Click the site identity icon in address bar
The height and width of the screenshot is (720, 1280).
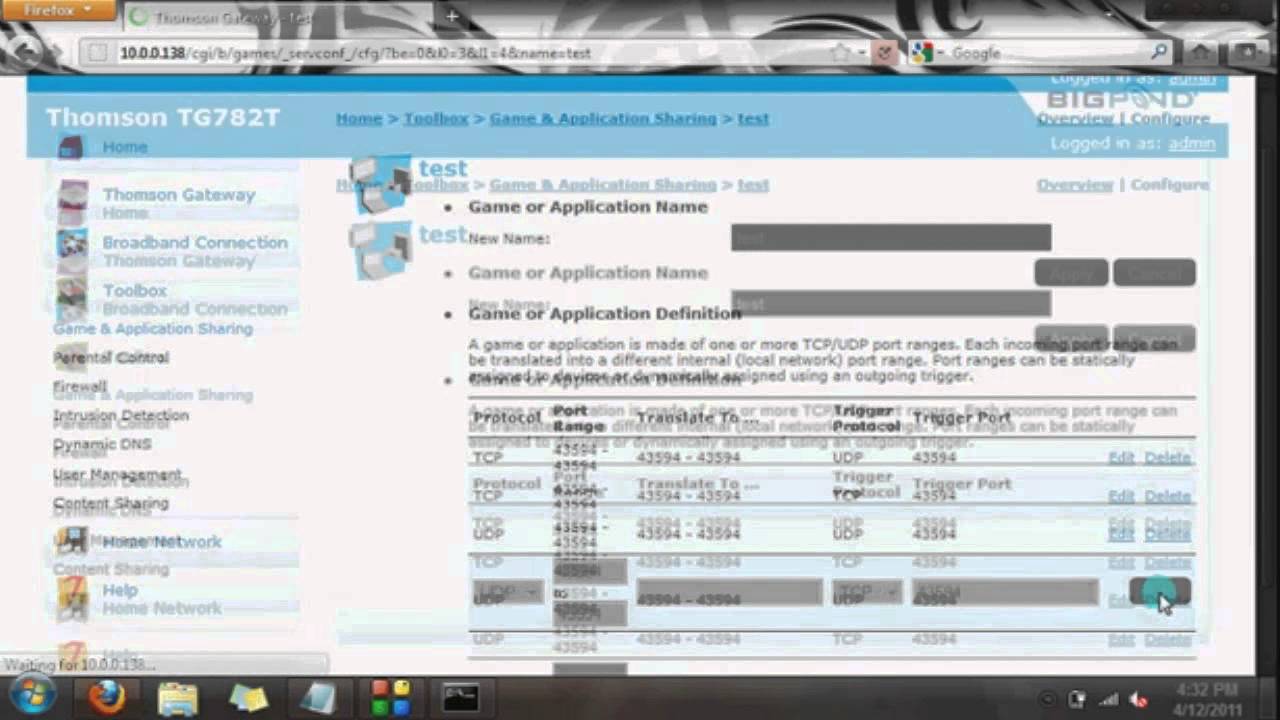point(97,53)
